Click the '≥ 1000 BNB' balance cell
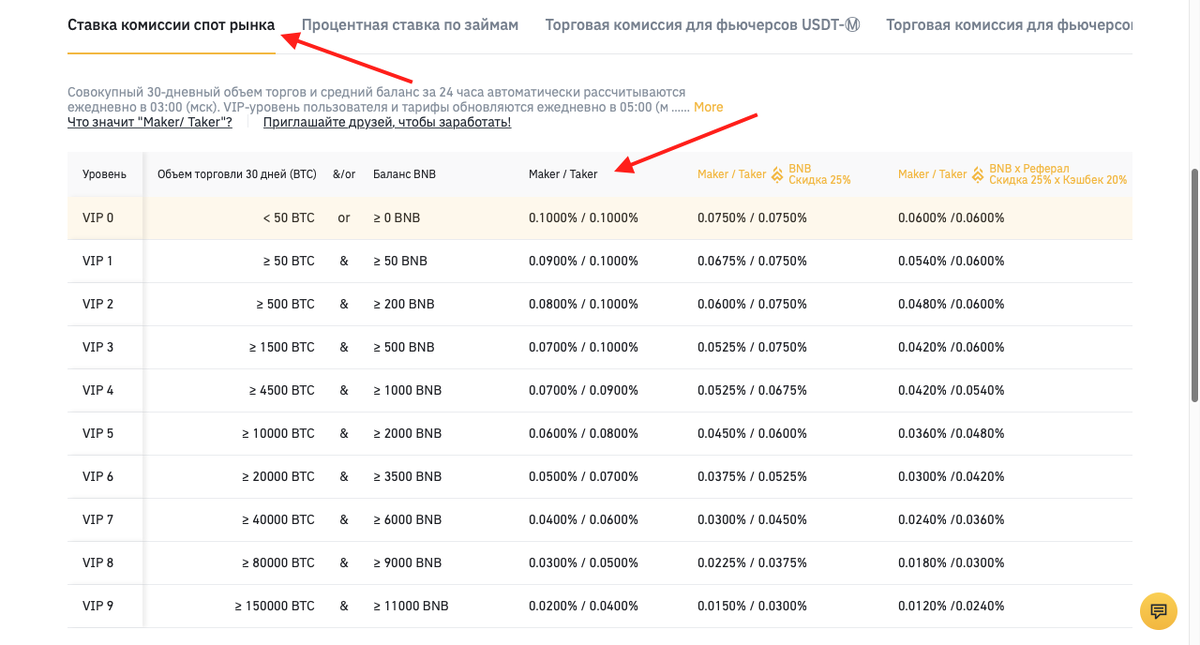 407,390
